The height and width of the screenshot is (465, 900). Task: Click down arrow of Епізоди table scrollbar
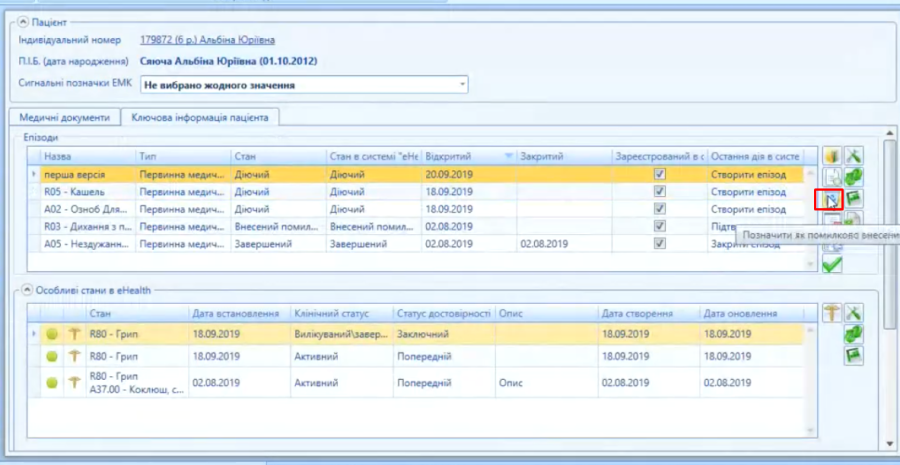pyautogui.click(x=810, y=265)
